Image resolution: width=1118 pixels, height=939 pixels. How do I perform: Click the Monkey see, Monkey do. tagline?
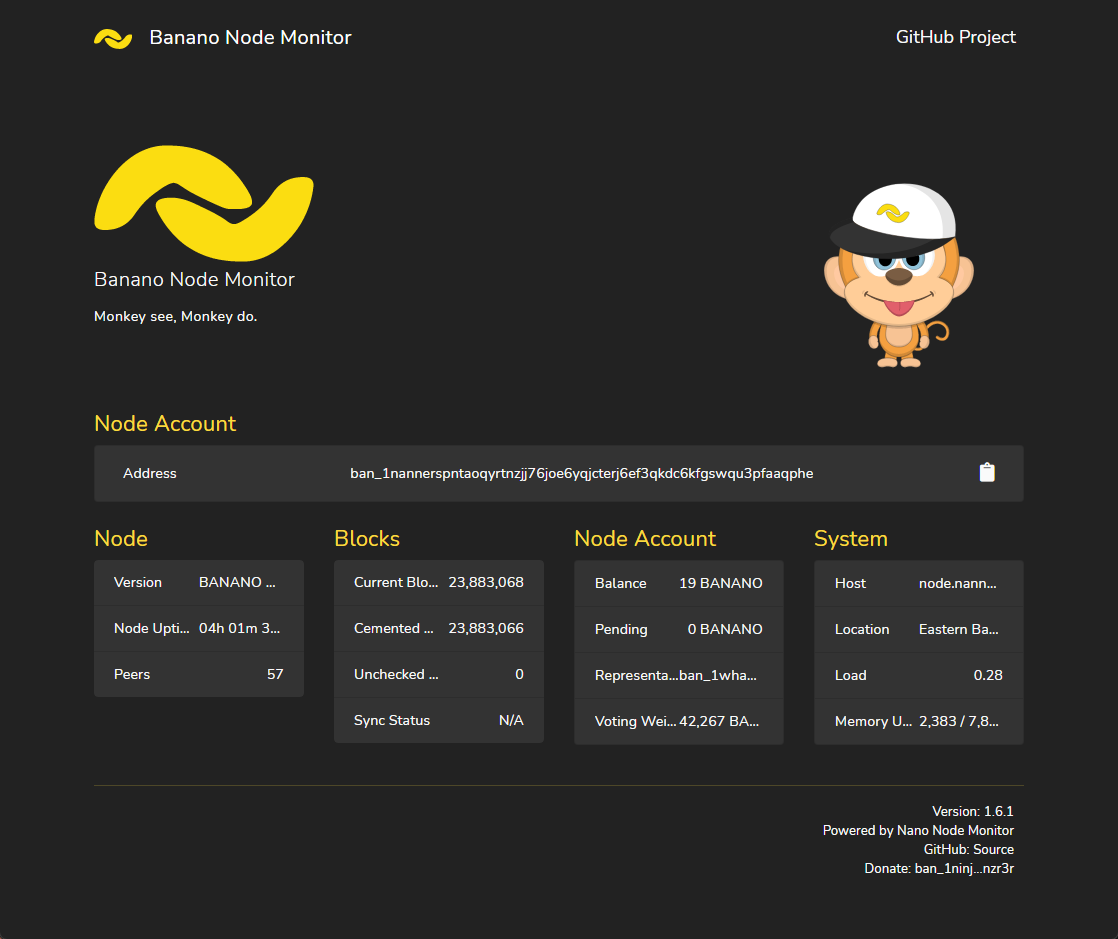click(175, 317)
